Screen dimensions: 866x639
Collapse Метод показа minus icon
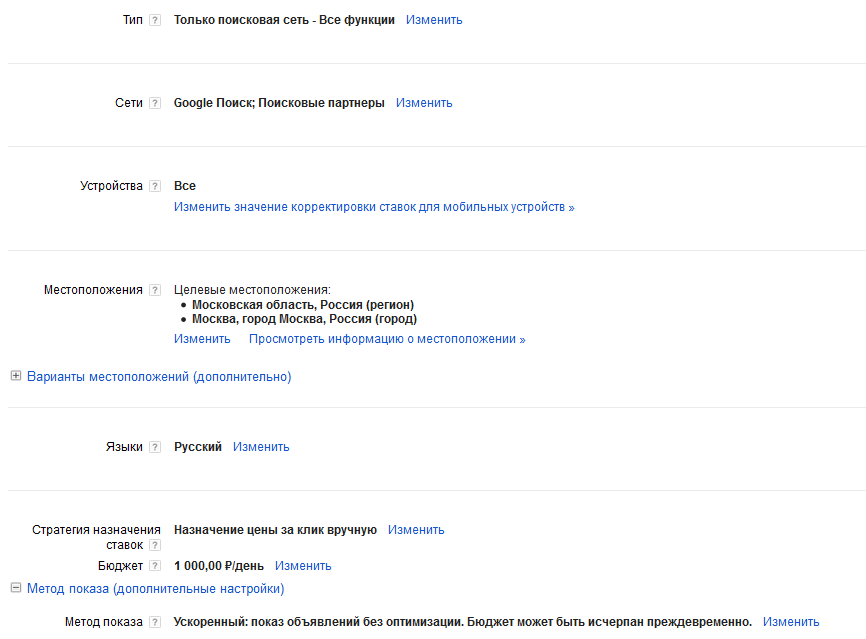(15, 588)
